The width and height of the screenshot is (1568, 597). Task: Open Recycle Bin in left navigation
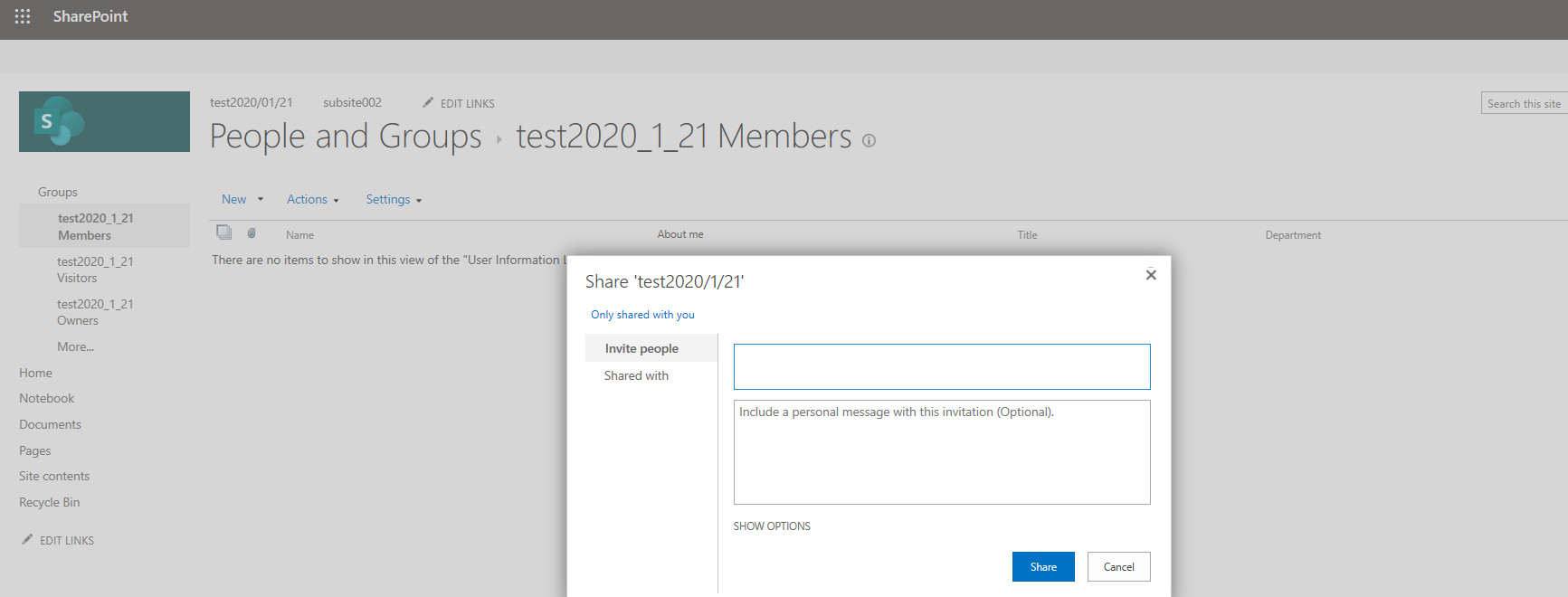tap(49, 502)
